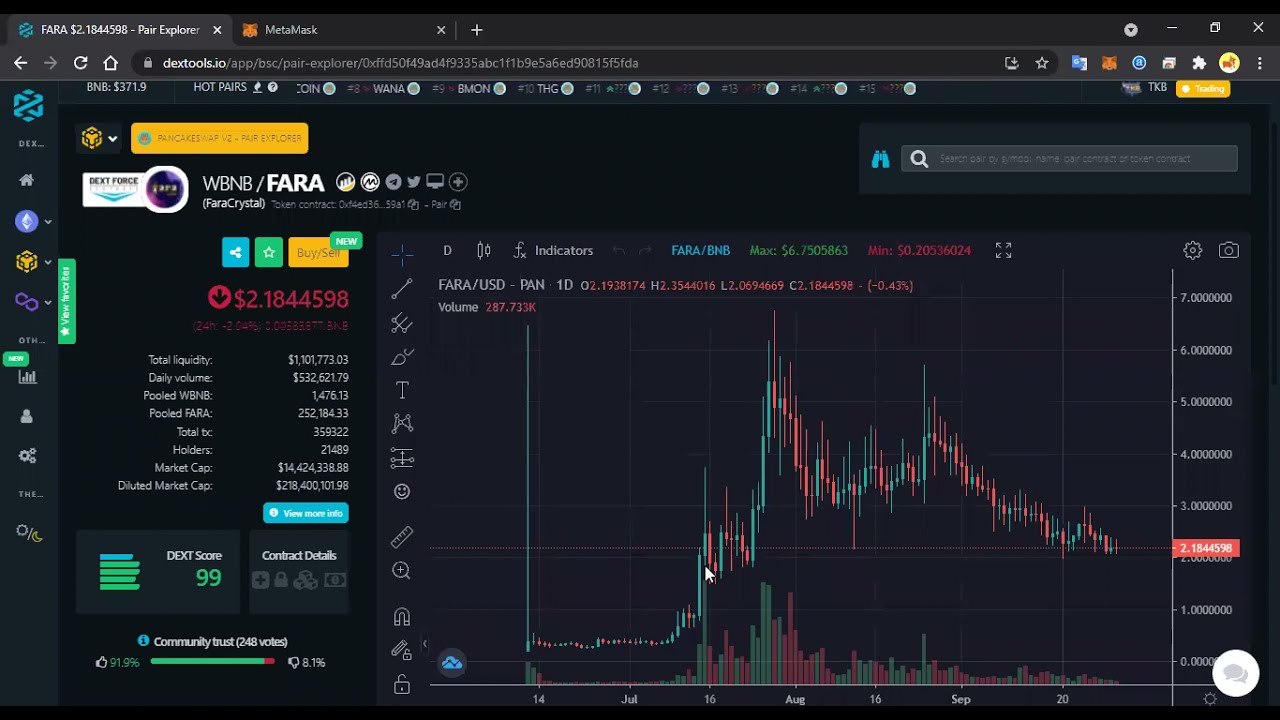Open chart settings gear

pos(1192,250)
